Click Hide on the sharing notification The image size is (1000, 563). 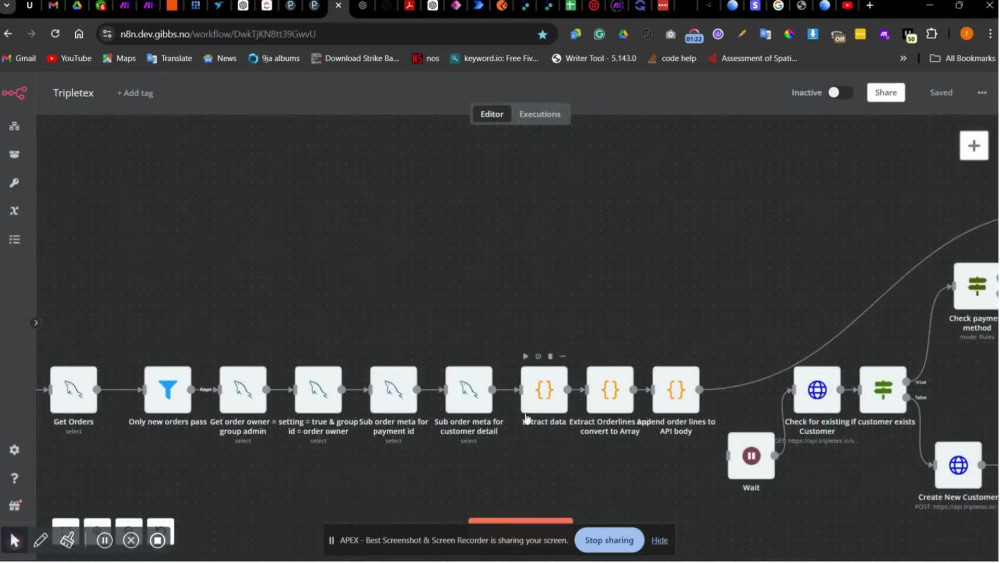tap(659, 540)
